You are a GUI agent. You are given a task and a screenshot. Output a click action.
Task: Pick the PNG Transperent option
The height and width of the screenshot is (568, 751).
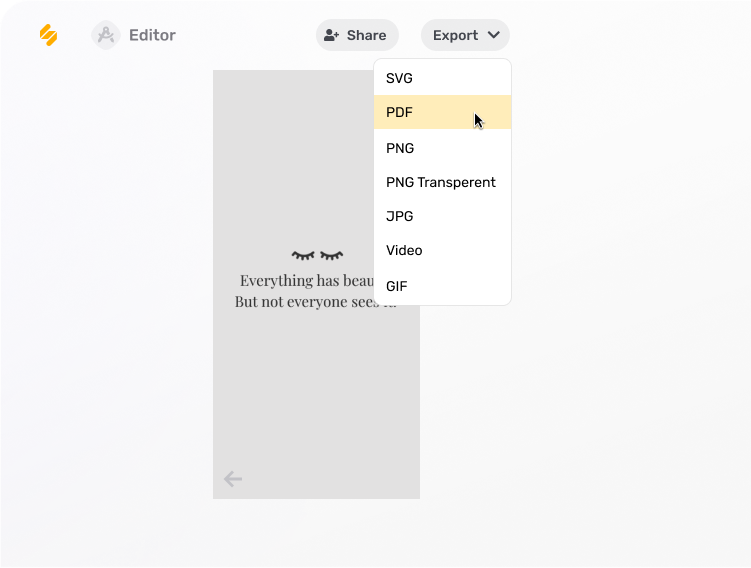click(x=442, y=182)
